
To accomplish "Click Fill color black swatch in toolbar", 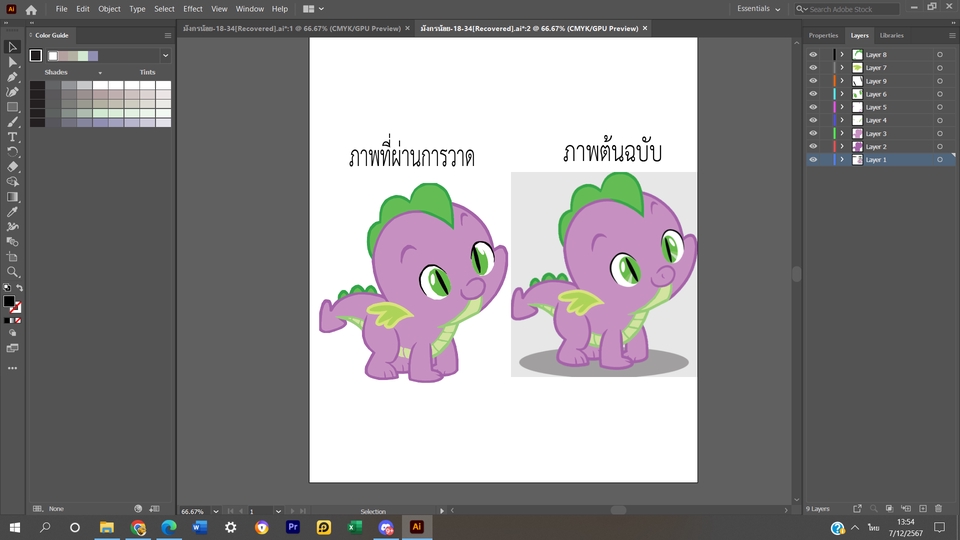I will click(9, 301).
